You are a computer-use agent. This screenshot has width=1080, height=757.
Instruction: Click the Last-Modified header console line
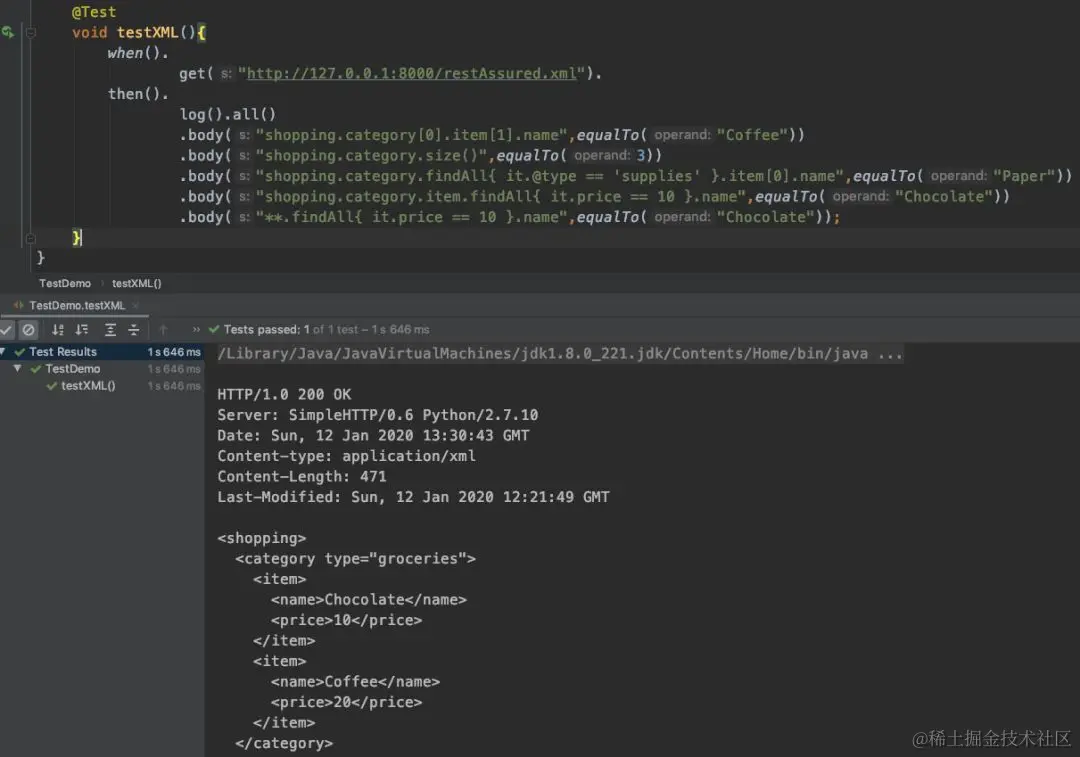(413, 497)
